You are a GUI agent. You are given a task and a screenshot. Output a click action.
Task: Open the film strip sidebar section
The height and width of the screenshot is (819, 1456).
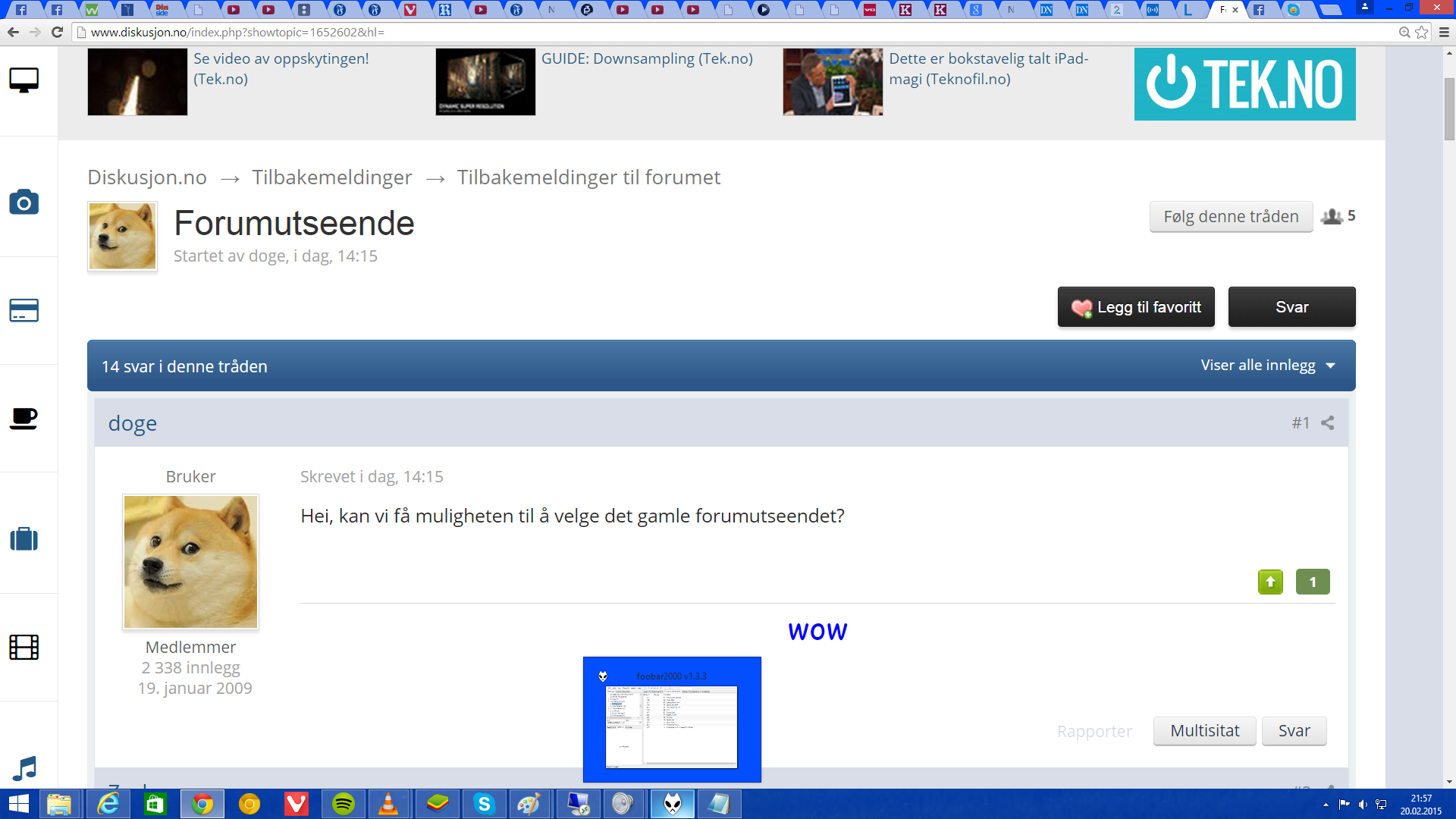click(24, 647)
